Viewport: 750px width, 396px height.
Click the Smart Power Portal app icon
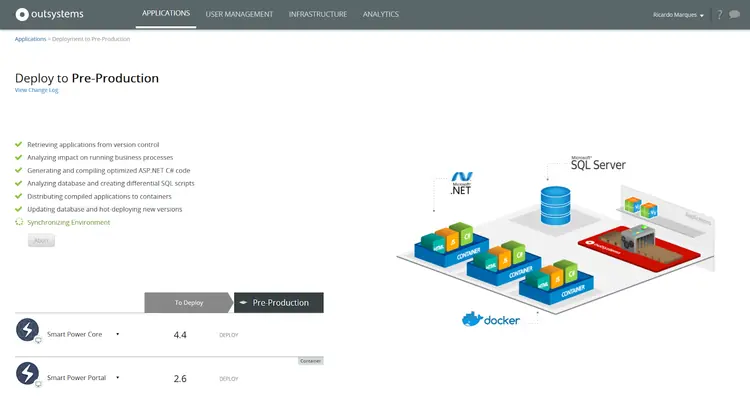pos(27,374)
